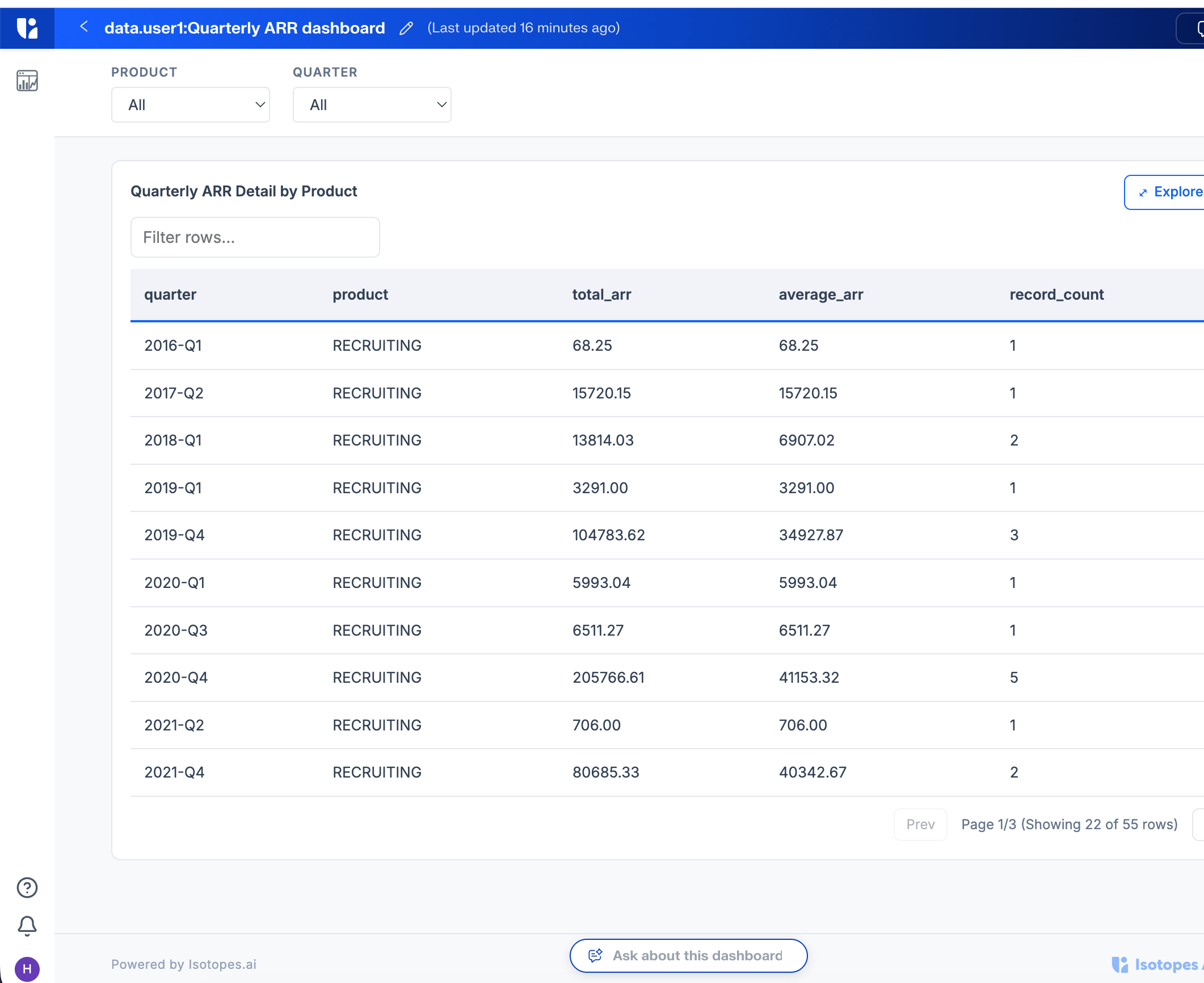Click average_arr value 6511.27
Screen dimensions: 1204x983
(x=804, y=631)
